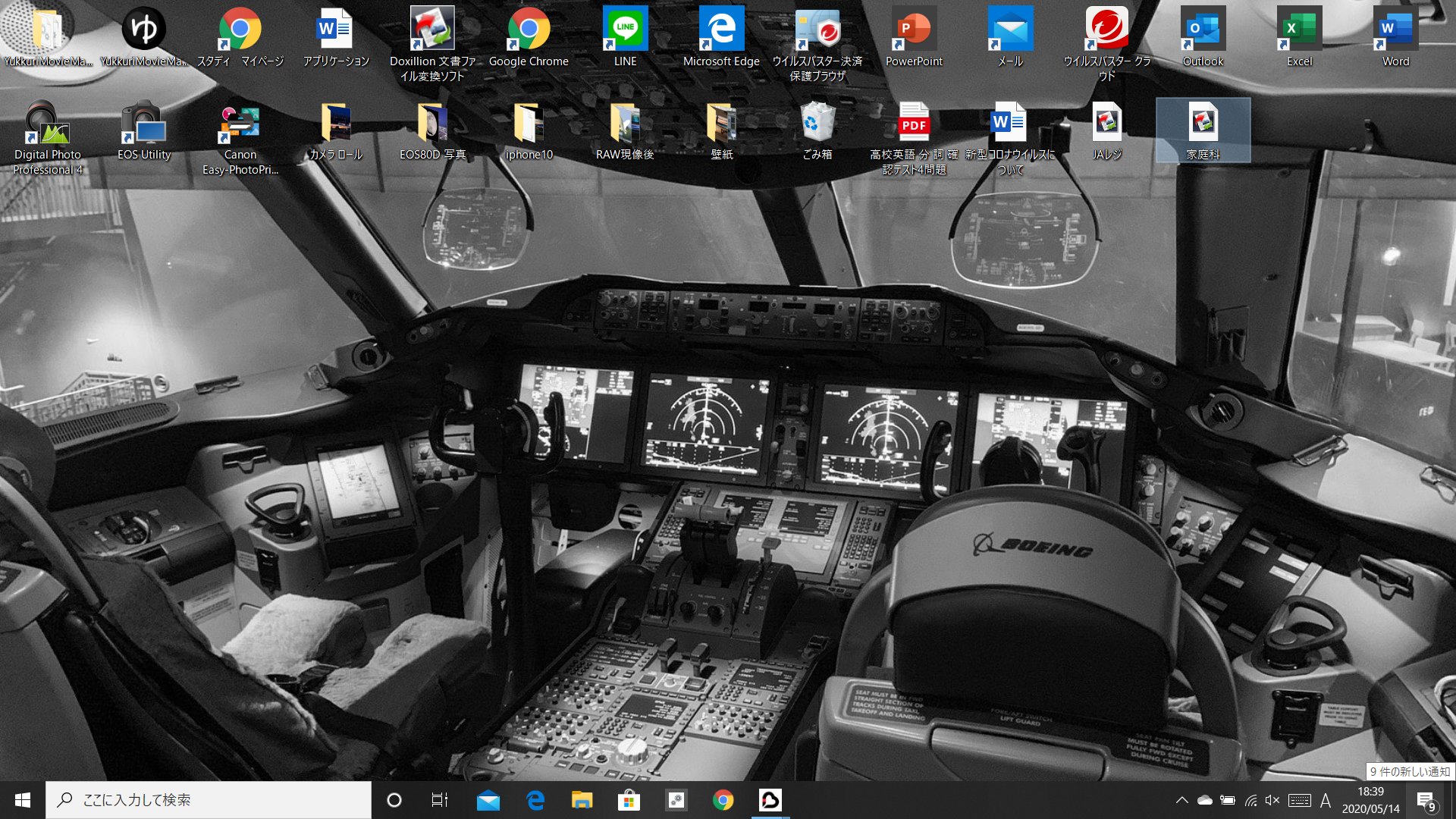
Task: Select the 高校英語 分詞 確認テスト4問題 PDF
Action: (914, 137)
